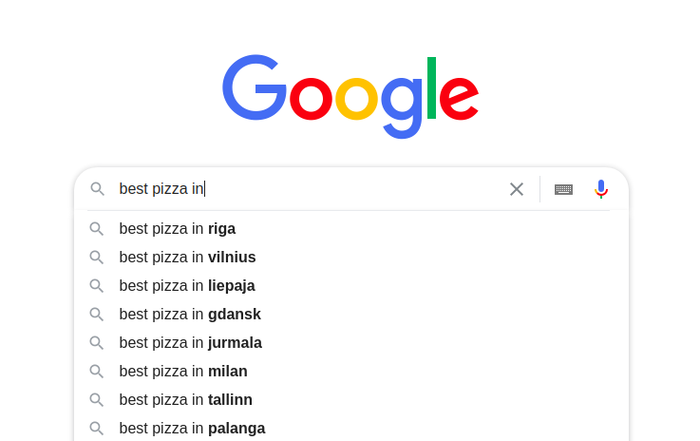This screenshot has height=441, width=700.
Task: Start voice search with microphone icon
Action: [x=601, y=189]
